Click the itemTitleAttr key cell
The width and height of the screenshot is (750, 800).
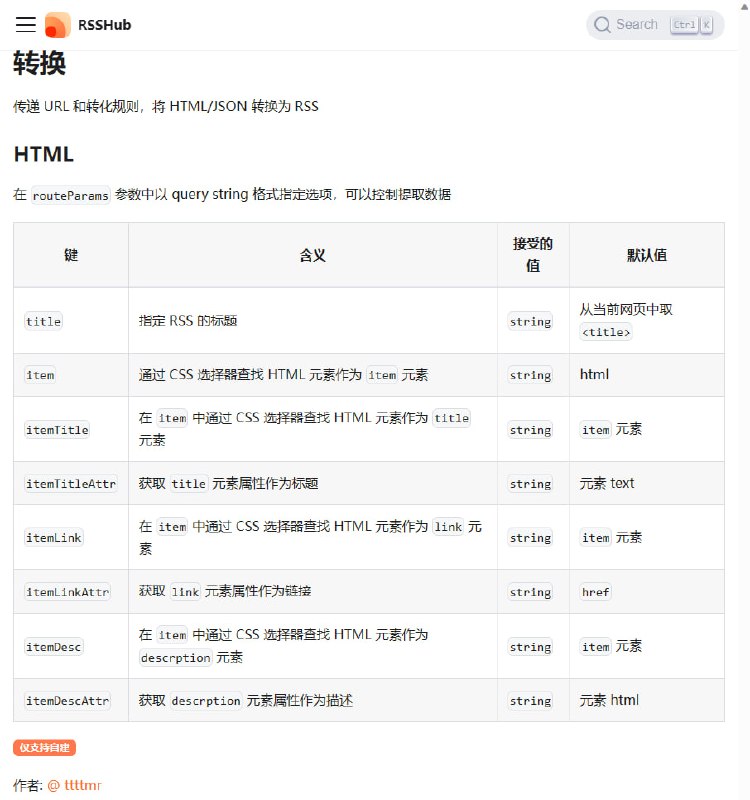pos(70,484)
